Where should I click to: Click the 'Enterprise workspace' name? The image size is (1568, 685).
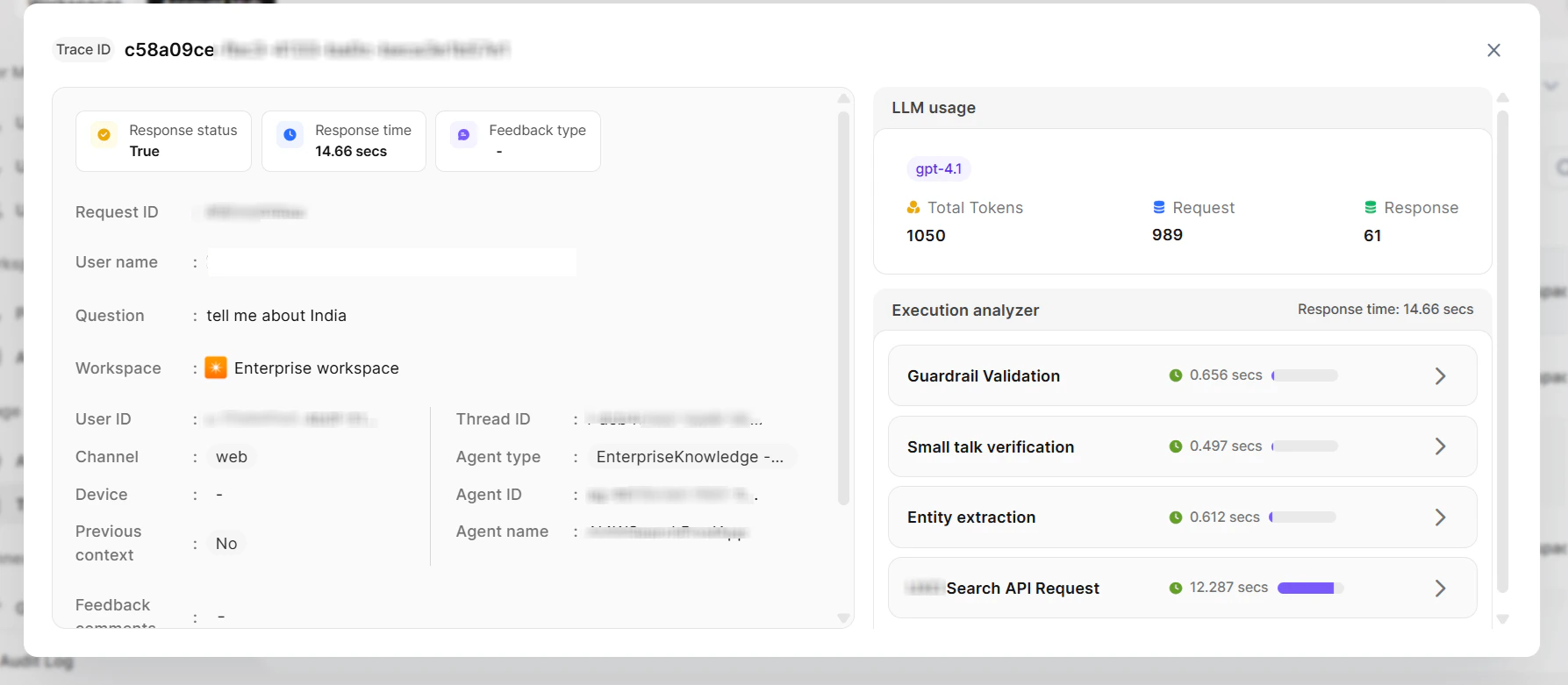coord(317,368)
